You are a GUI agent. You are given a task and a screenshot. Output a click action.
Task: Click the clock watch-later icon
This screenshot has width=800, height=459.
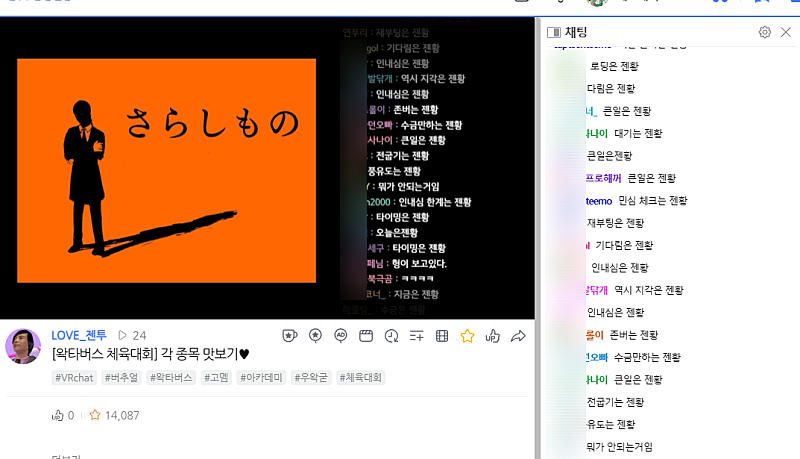pyautogui.click(x=391, y=336)
